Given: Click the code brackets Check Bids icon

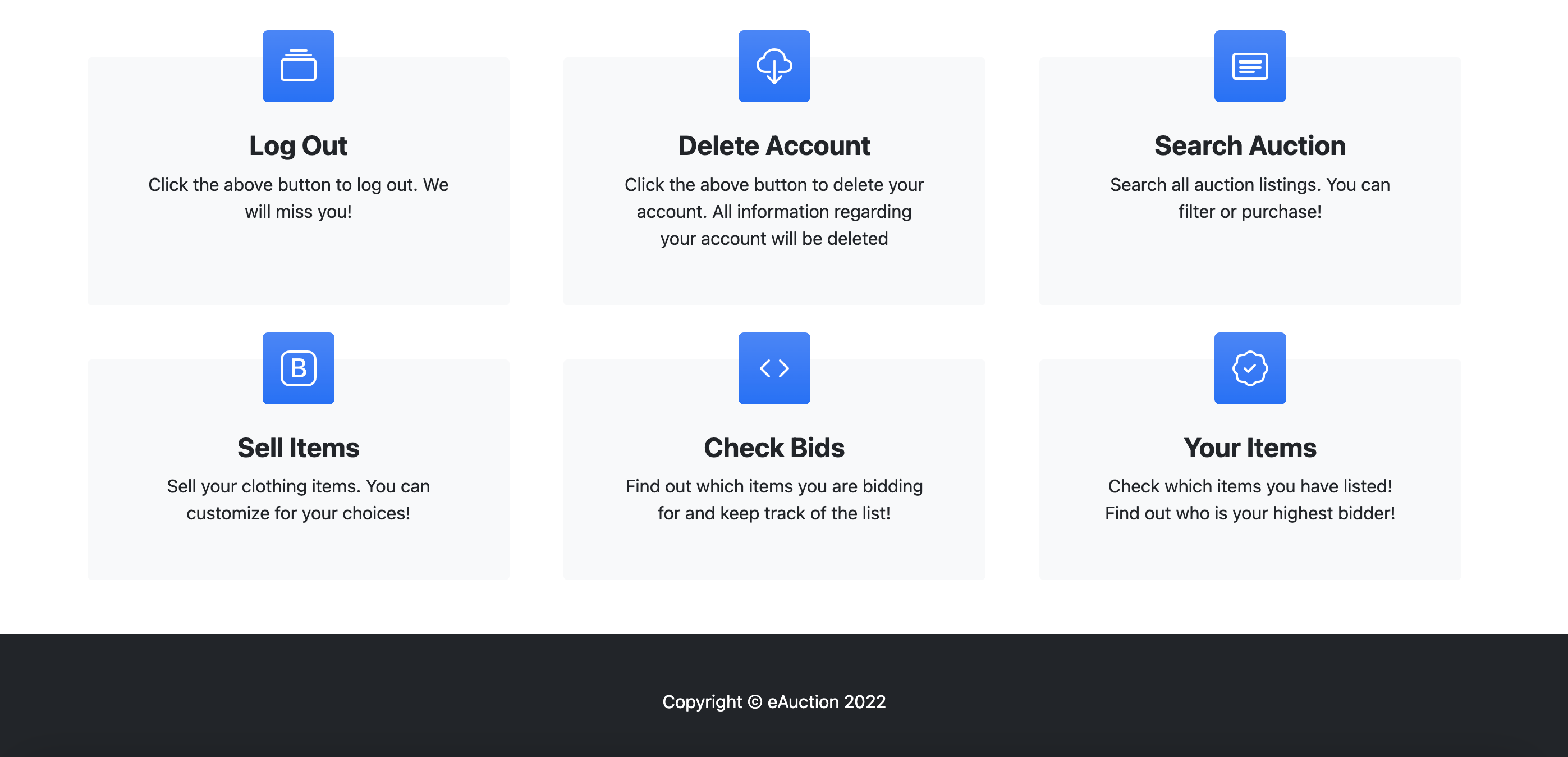Looking at the screenshot, I should [774, 368].
